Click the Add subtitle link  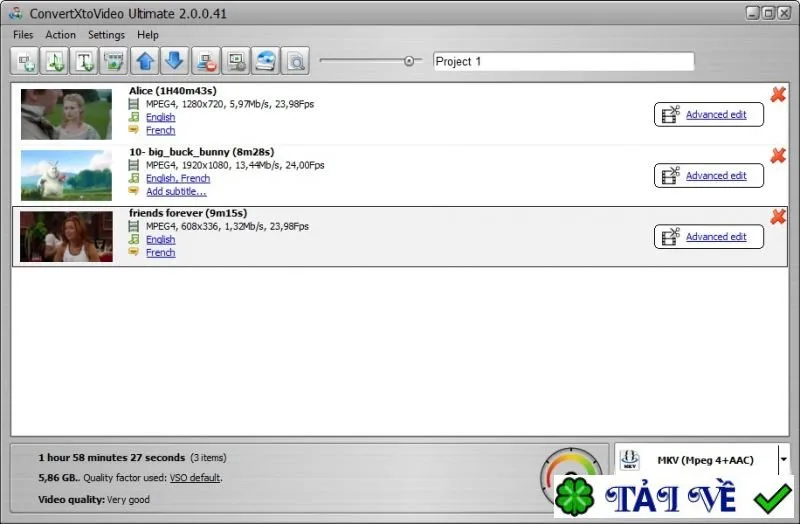(176, 191)
